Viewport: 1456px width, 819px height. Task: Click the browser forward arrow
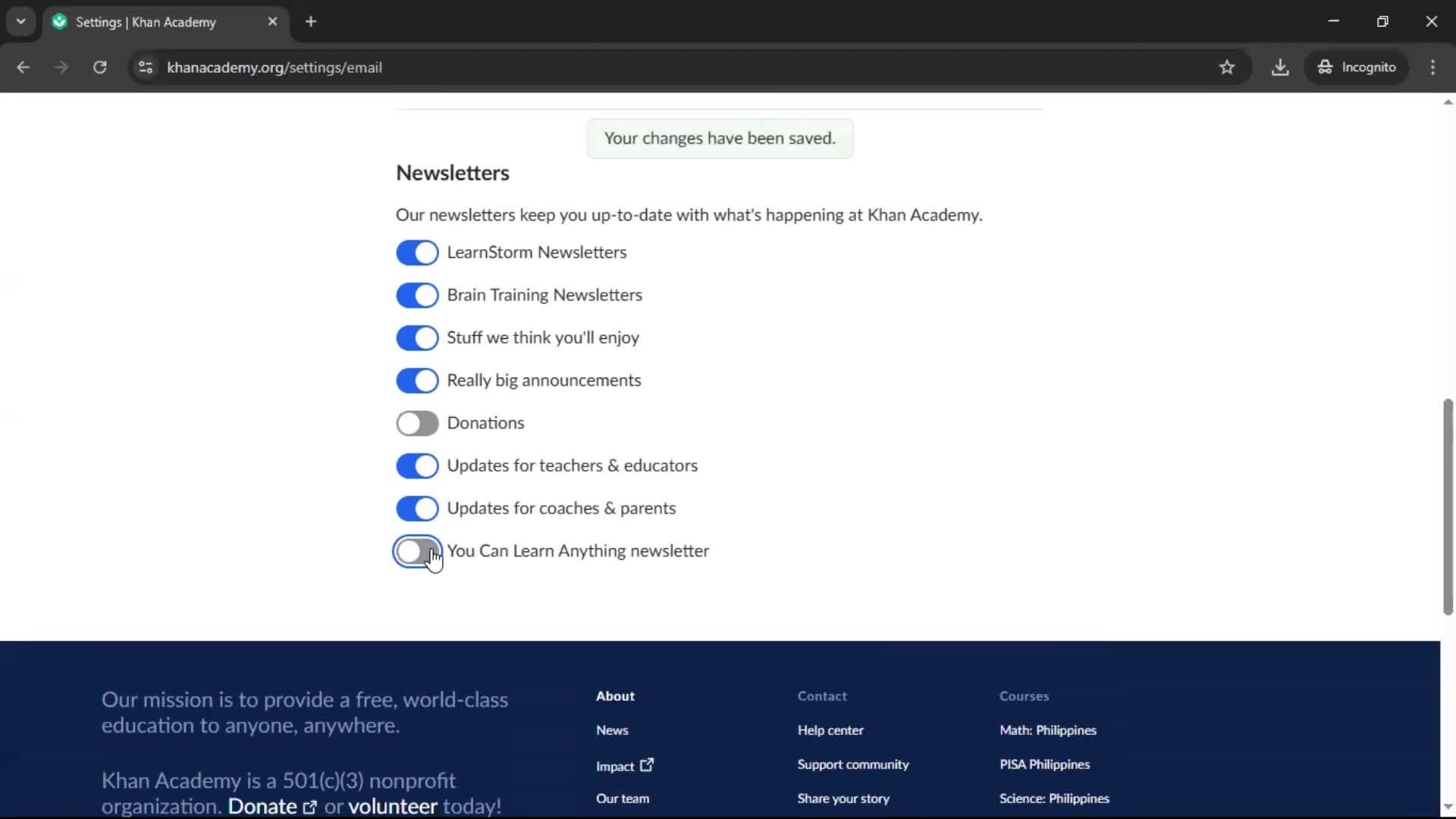click(x=61, y=67)
